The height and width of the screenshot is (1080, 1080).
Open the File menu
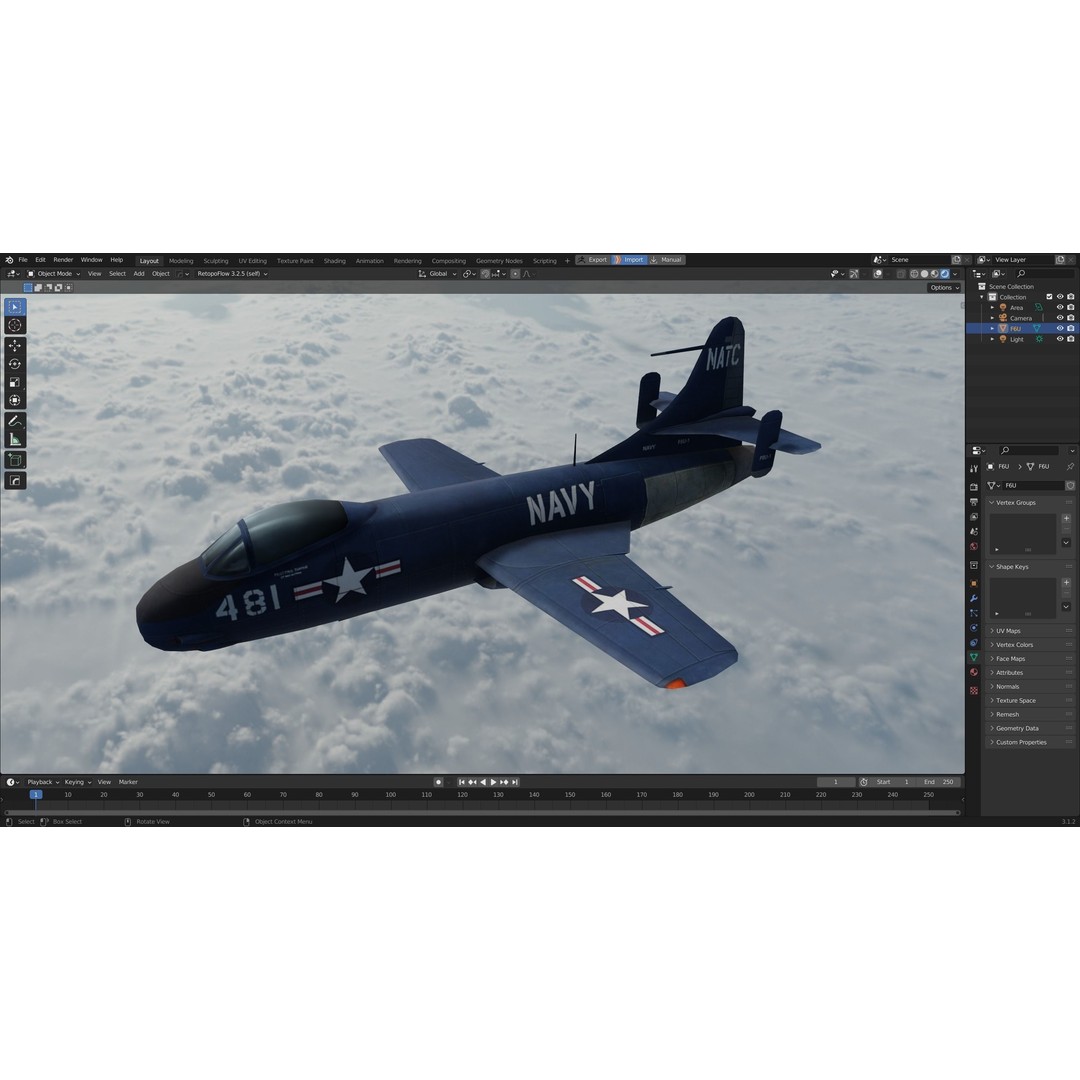[x=23, y=260]
